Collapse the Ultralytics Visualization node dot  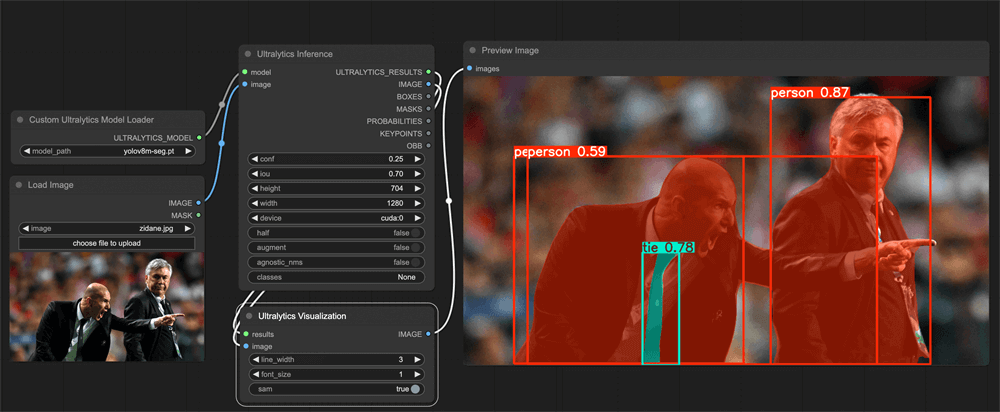[248, 316]
